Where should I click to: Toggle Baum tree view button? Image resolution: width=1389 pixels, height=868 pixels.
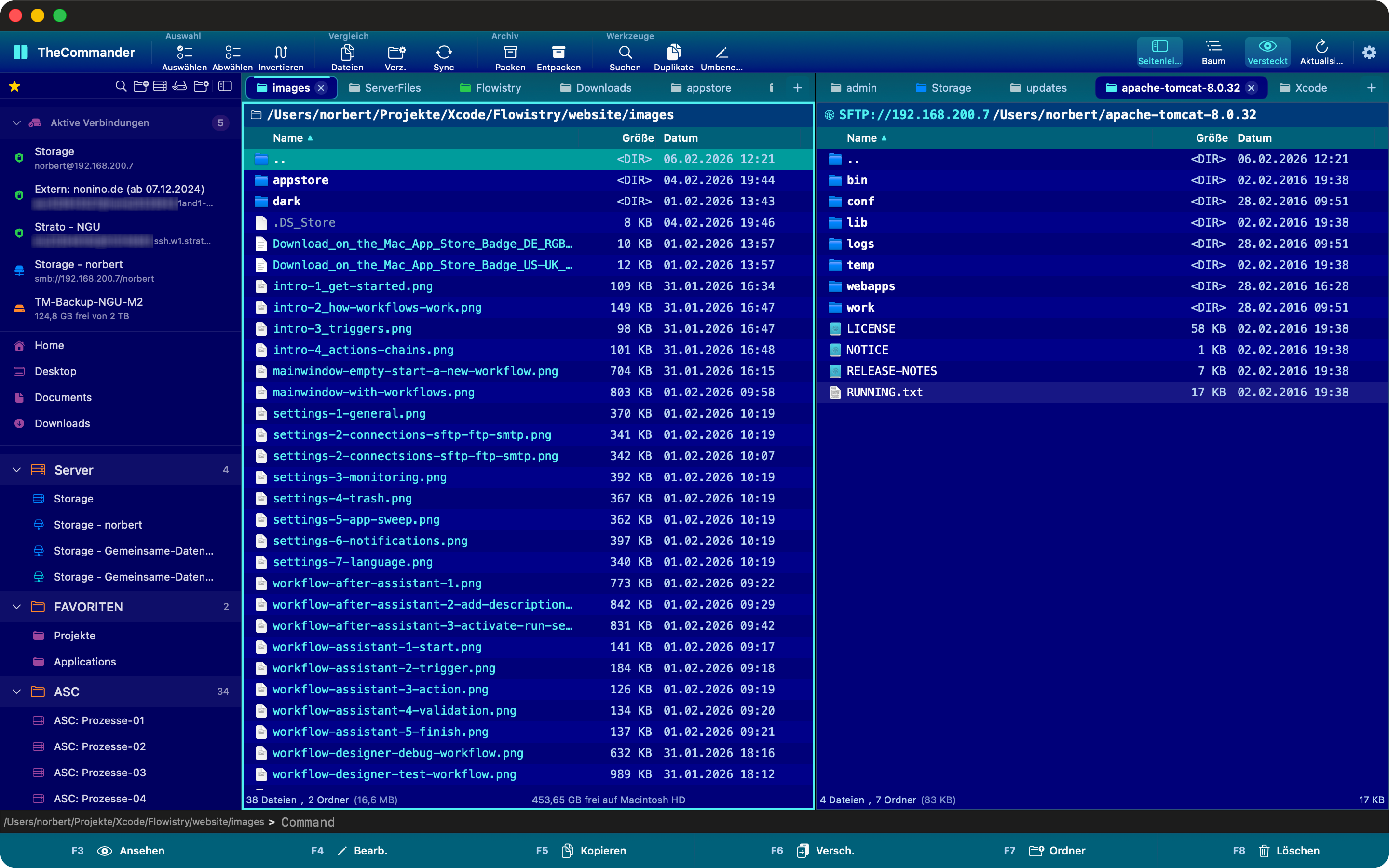tap(1213, 52)
